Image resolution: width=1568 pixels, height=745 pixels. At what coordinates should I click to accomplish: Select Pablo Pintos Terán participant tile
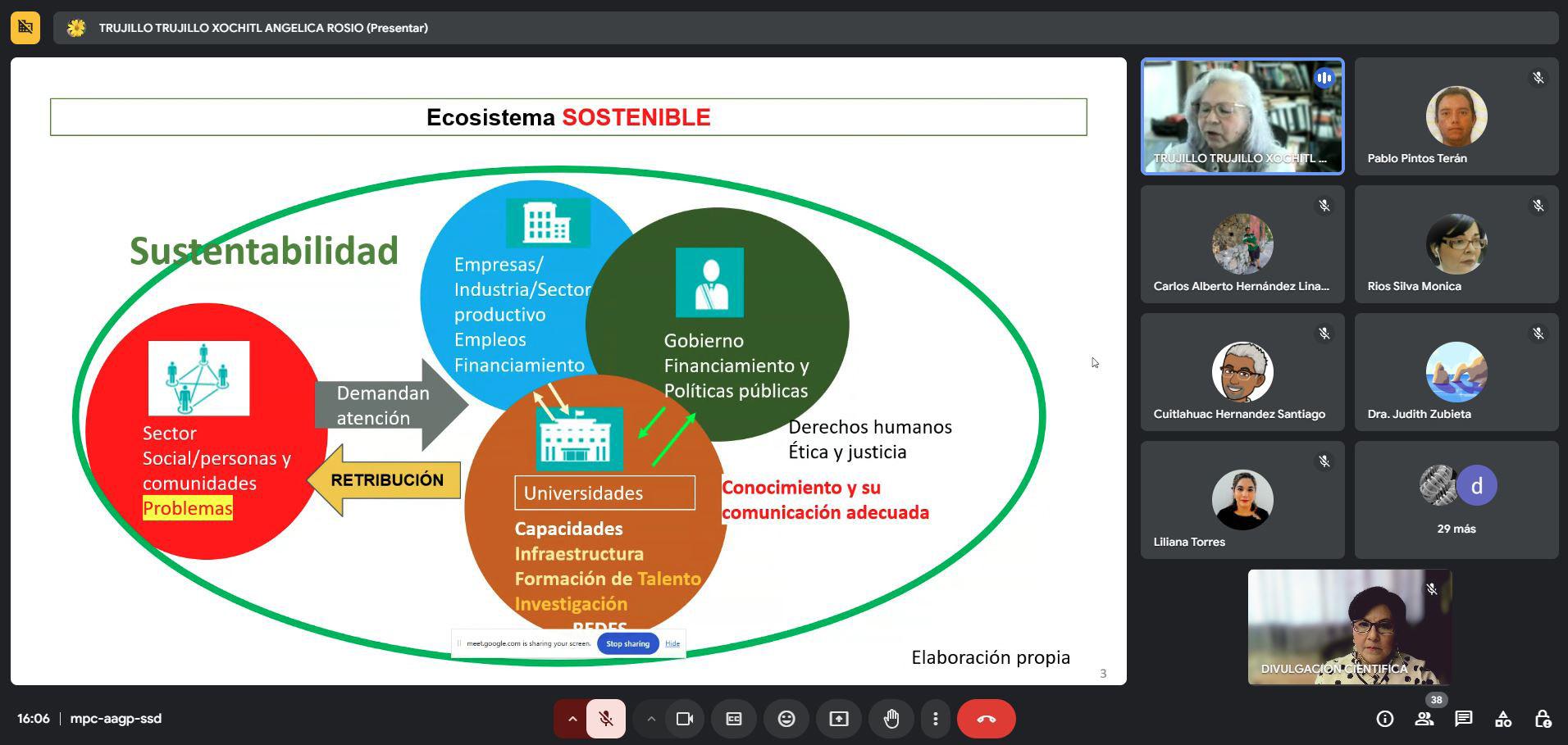[1456, 116]
